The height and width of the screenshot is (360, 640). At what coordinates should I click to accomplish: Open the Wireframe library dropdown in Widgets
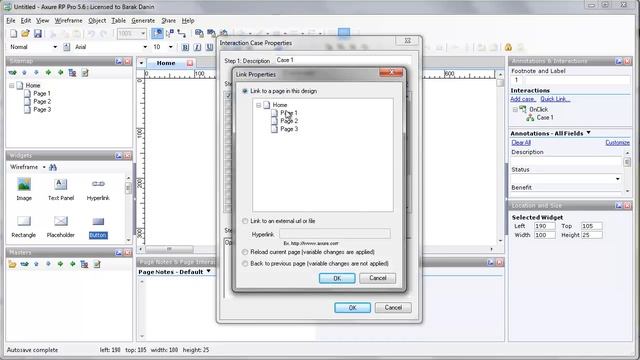point(44,167)
